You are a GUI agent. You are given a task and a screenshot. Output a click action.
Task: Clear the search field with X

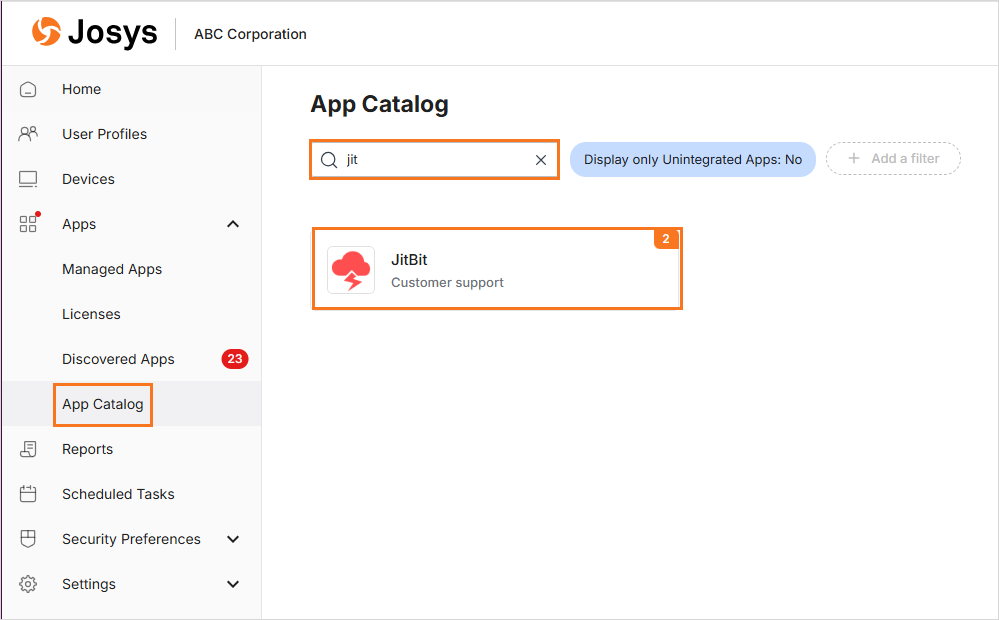pos(541,160)
